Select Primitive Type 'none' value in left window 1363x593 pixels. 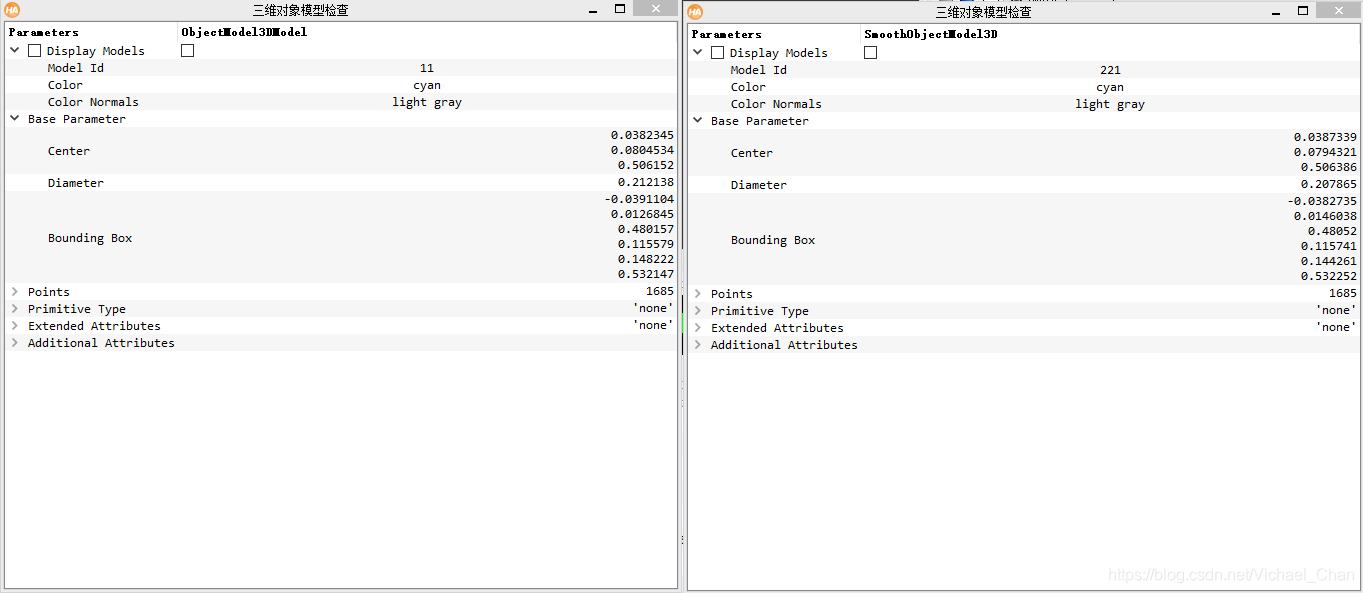tap(653, 308)
